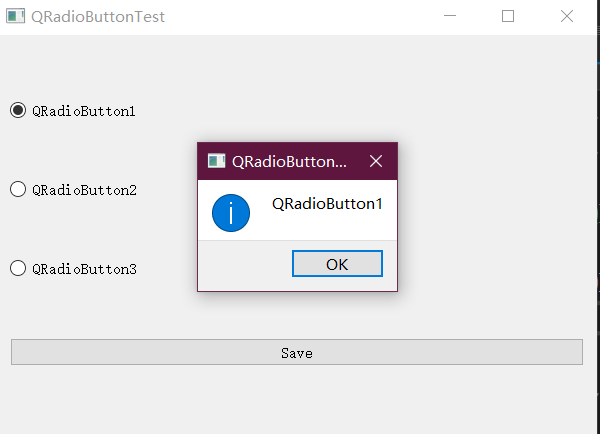Select the QRadioButton3 radio circle

pos(18,268)
